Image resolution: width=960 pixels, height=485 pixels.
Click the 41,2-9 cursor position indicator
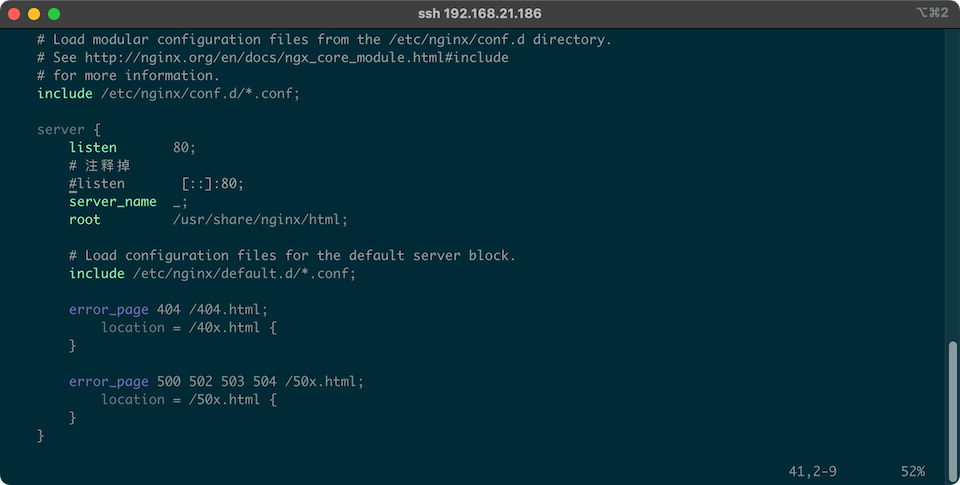(812, 472)
